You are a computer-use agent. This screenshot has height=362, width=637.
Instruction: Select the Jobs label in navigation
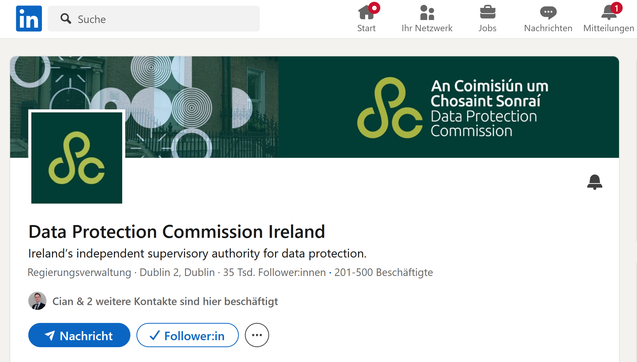point(488,28)
